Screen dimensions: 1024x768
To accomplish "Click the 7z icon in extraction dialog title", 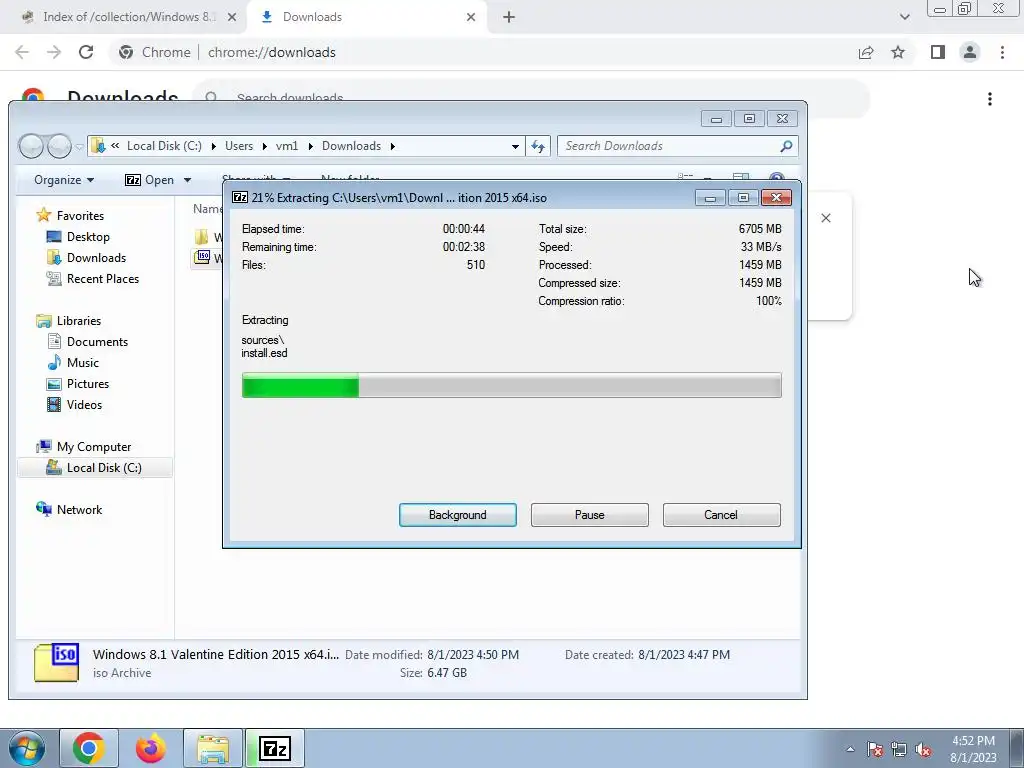I will pyautogui.click(x=240, y=197).
